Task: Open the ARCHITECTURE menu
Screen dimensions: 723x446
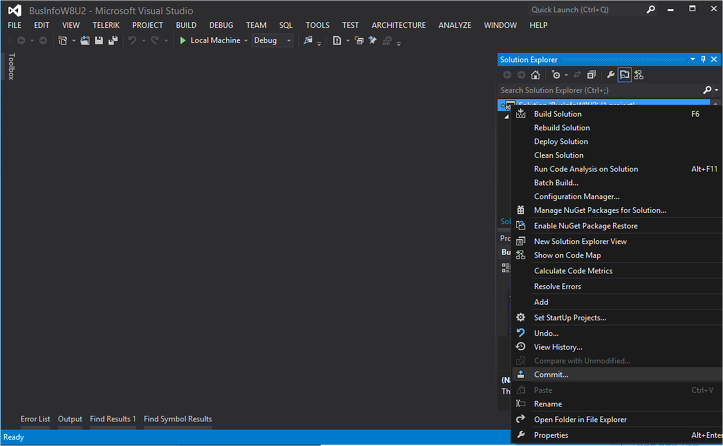Action: pyautogui.click(x=399, y=25)
